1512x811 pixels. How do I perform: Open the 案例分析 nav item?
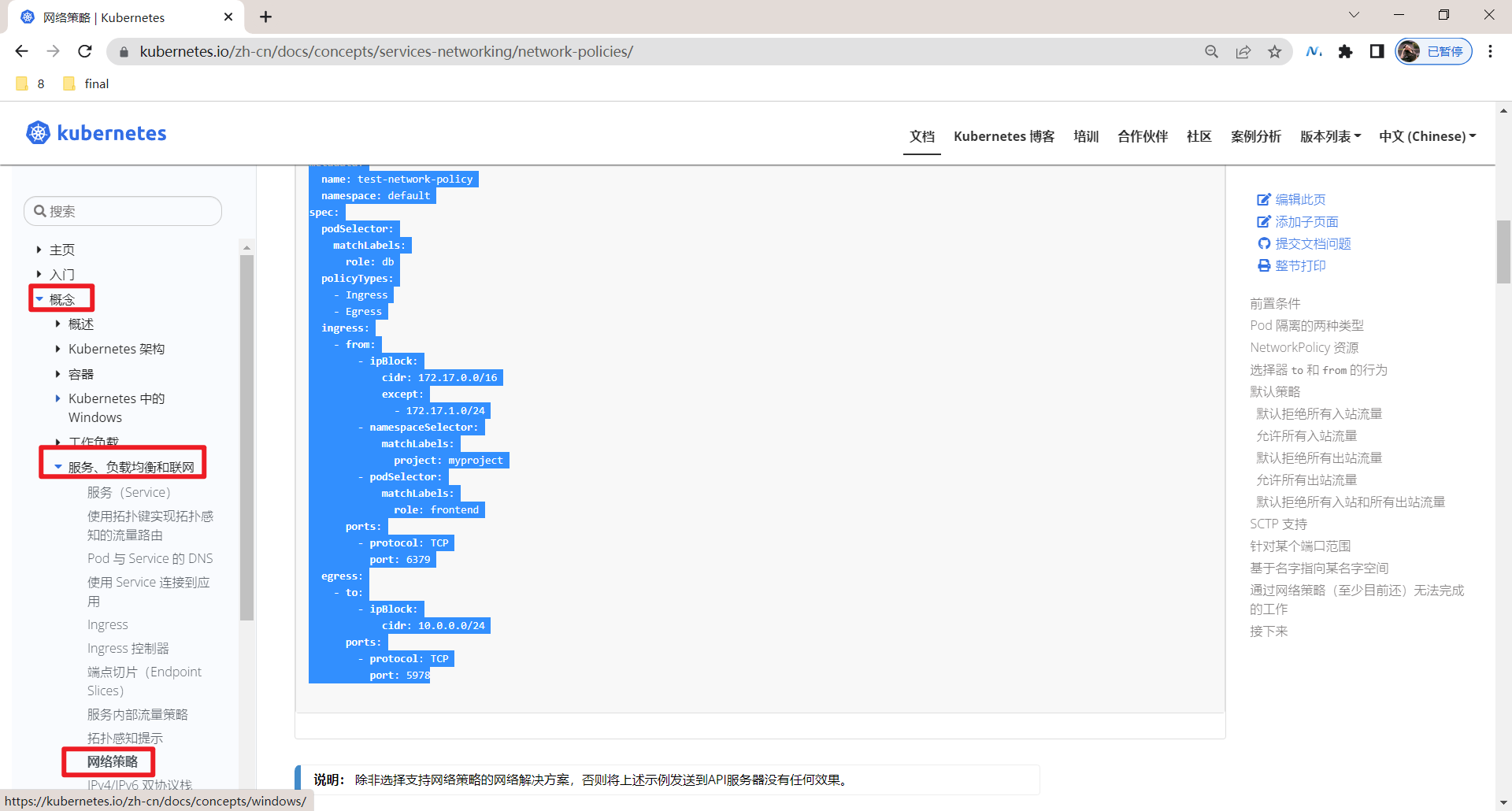click(1256, 136)
